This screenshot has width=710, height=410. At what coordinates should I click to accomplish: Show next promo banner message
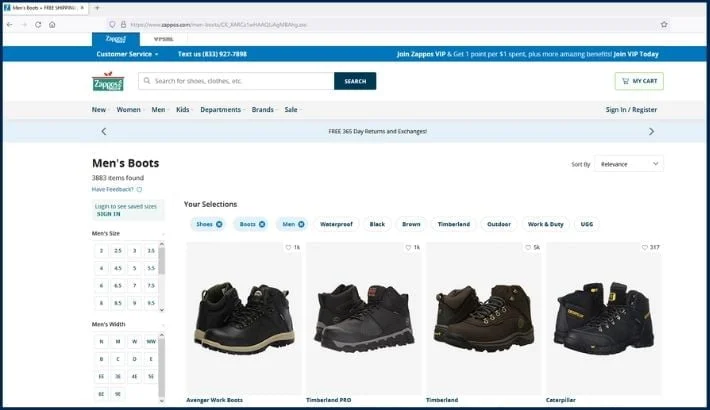point(651,131)
